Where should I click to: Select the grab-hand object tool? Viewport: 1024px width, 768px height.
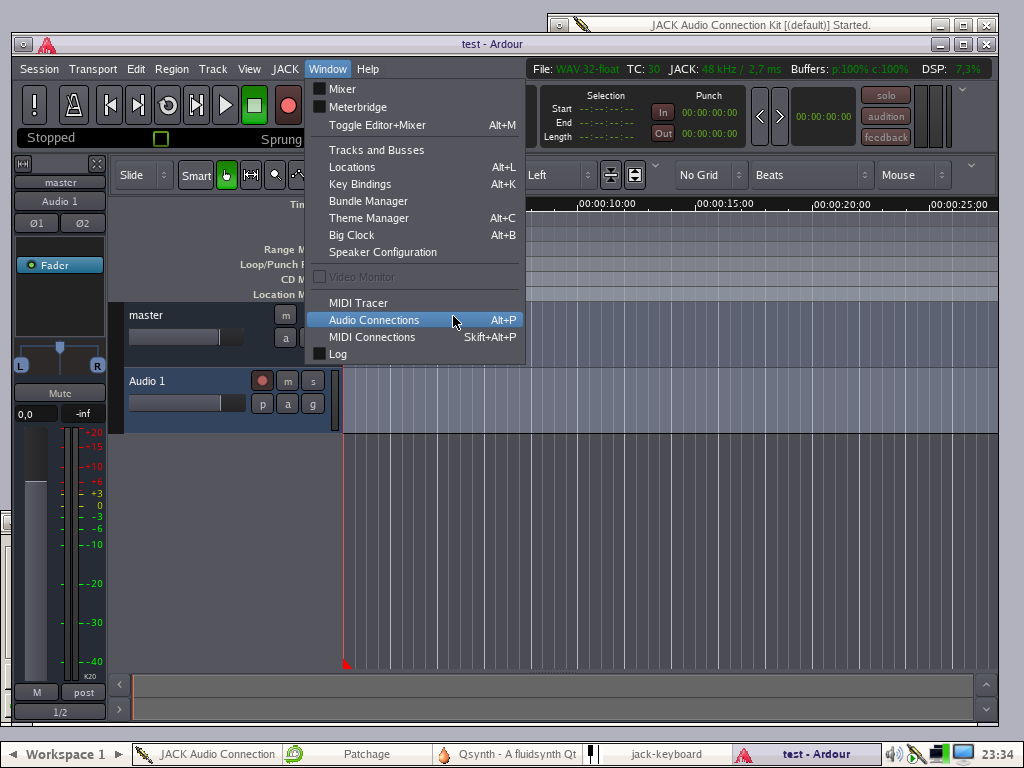coord(227,175)
